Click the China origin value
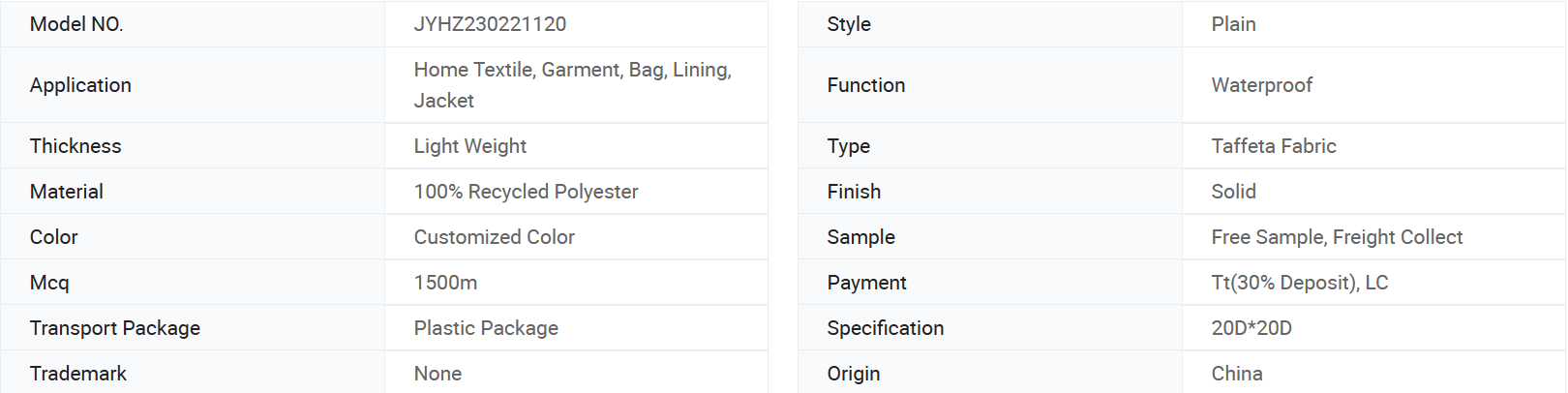The image size is (1568, 393). pos(1237,374)
